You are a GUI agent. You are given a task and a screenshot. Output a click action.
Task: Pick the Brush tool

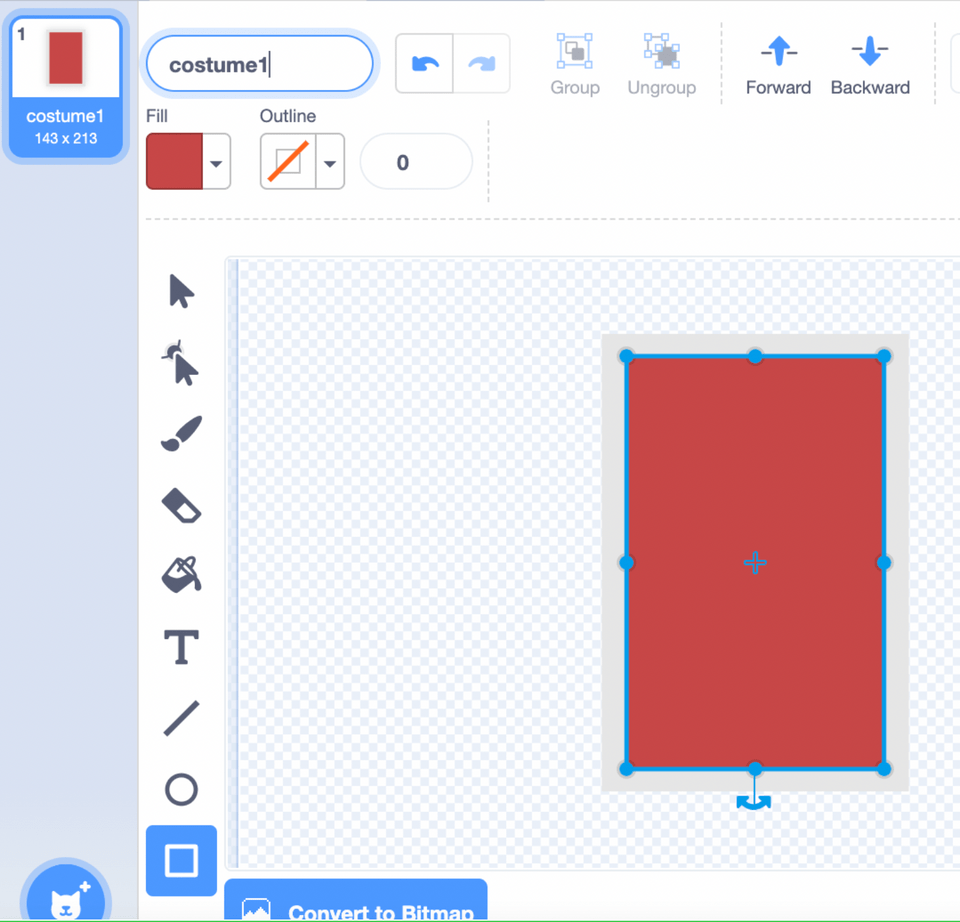(180, 433)
